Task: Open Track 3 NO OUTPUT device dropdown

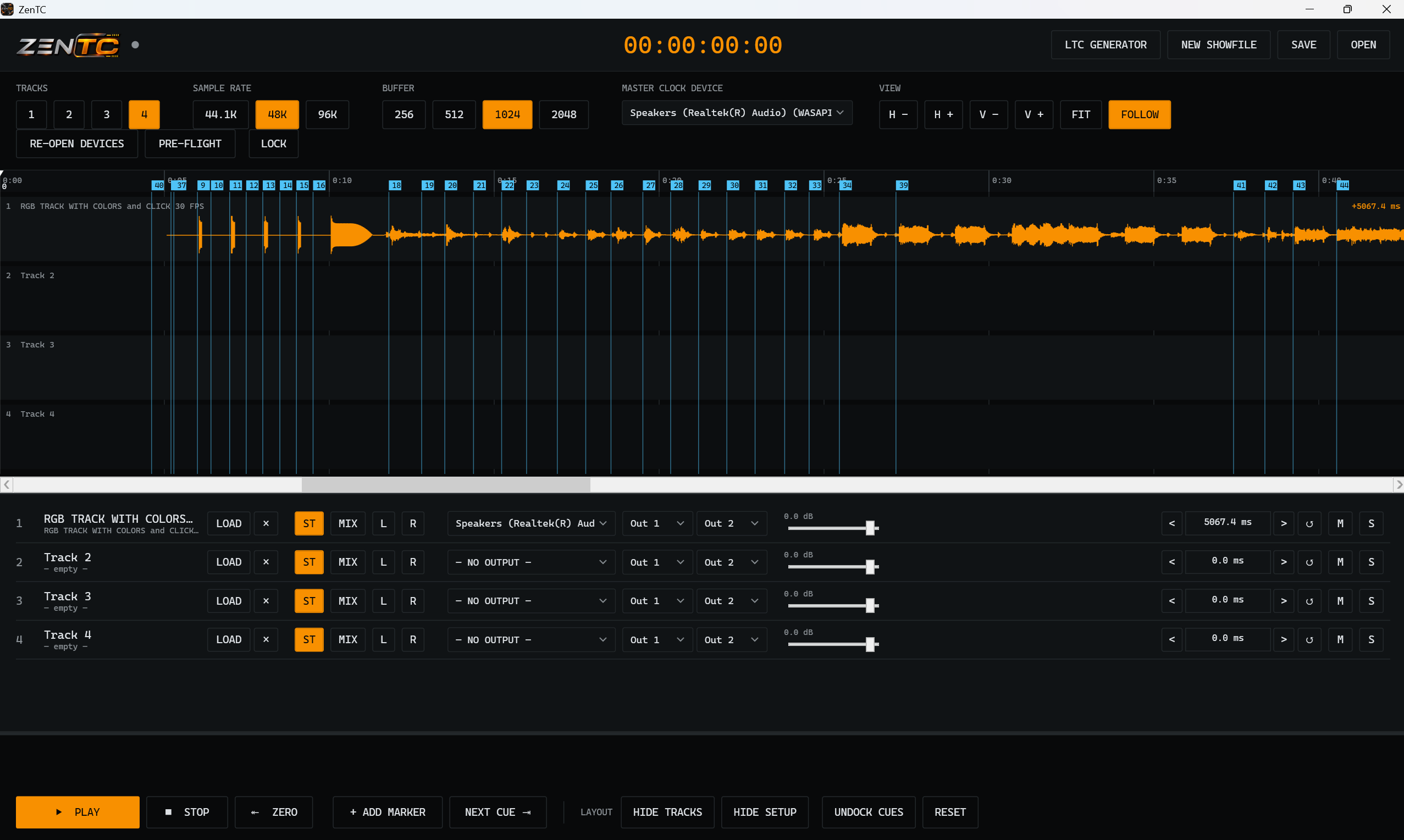Action: click(x=532, y=600)
